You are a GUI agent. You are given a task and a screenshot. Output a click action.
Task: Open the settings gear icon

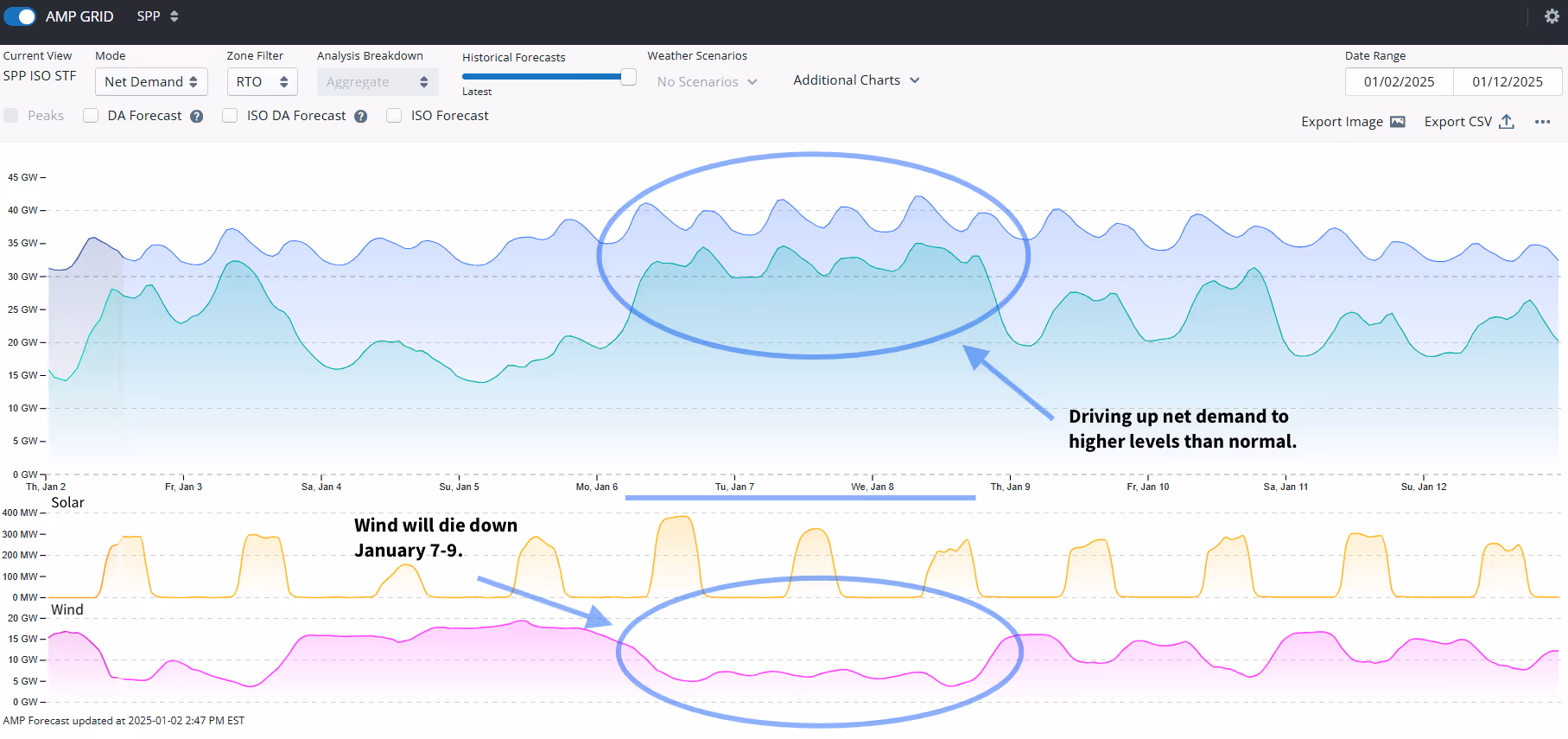tap(1552, 16)
